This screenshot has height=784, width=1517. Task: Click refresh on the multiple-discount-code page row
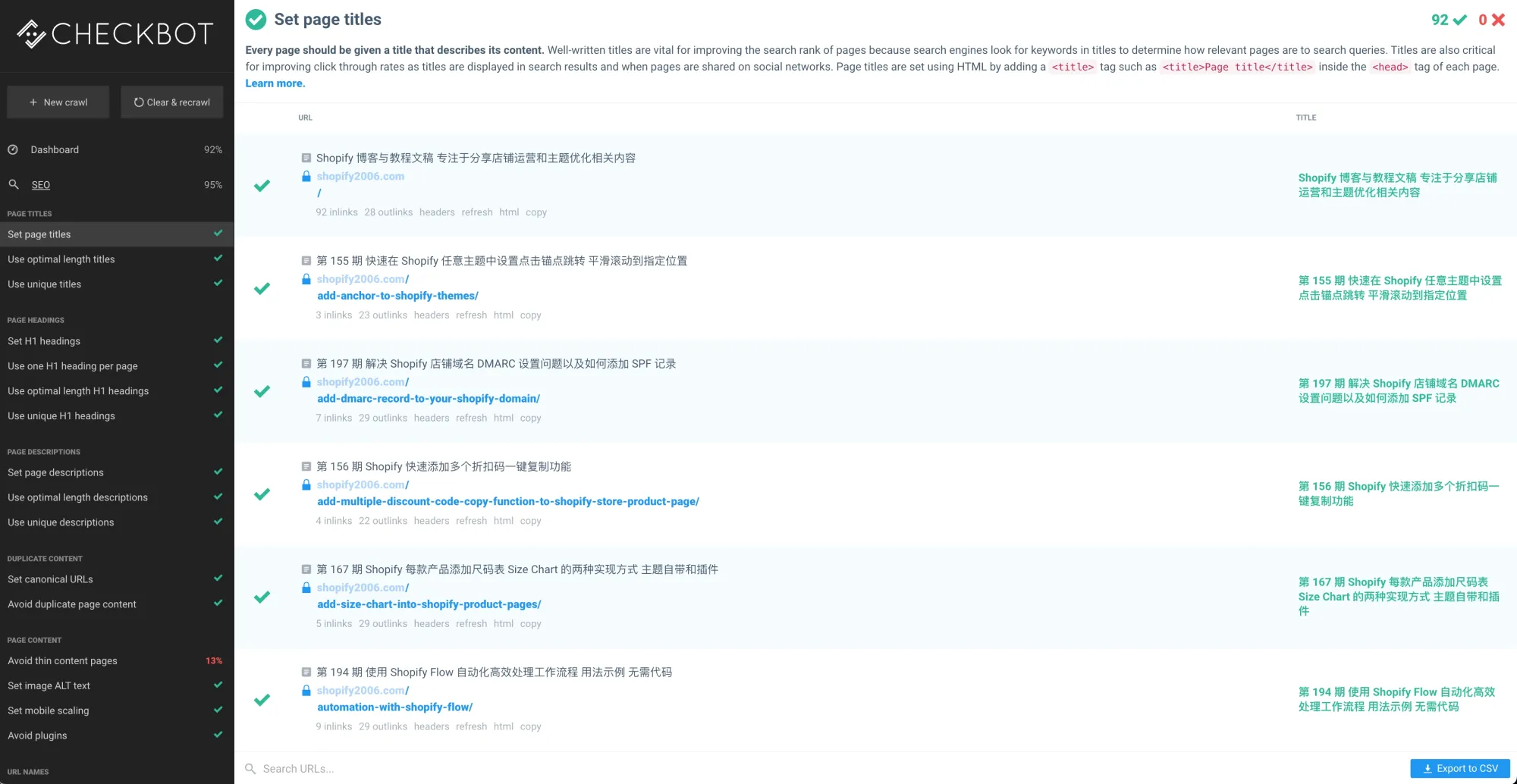[471, 520]
